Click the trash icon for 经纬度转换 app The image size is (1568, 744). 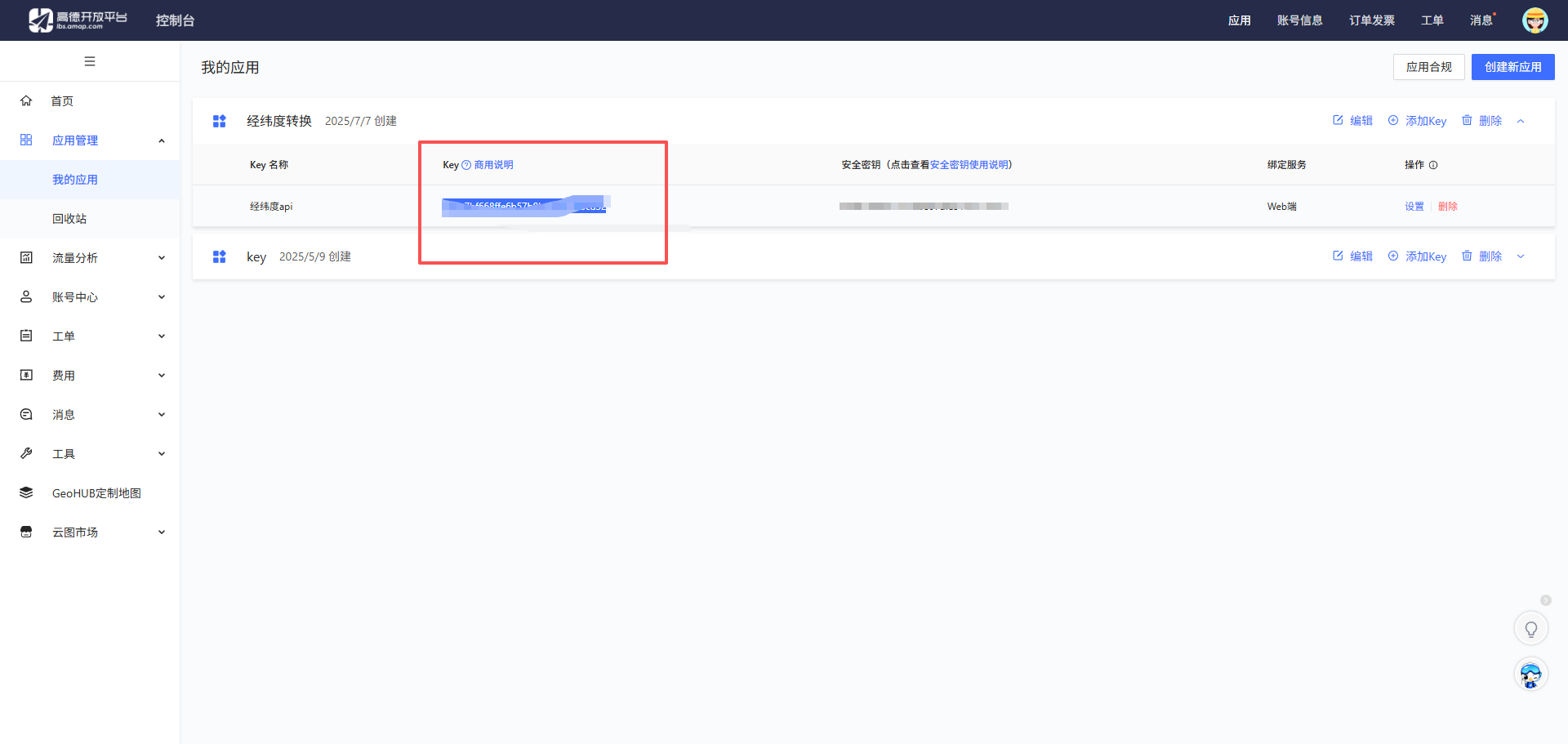(1467, 120)
